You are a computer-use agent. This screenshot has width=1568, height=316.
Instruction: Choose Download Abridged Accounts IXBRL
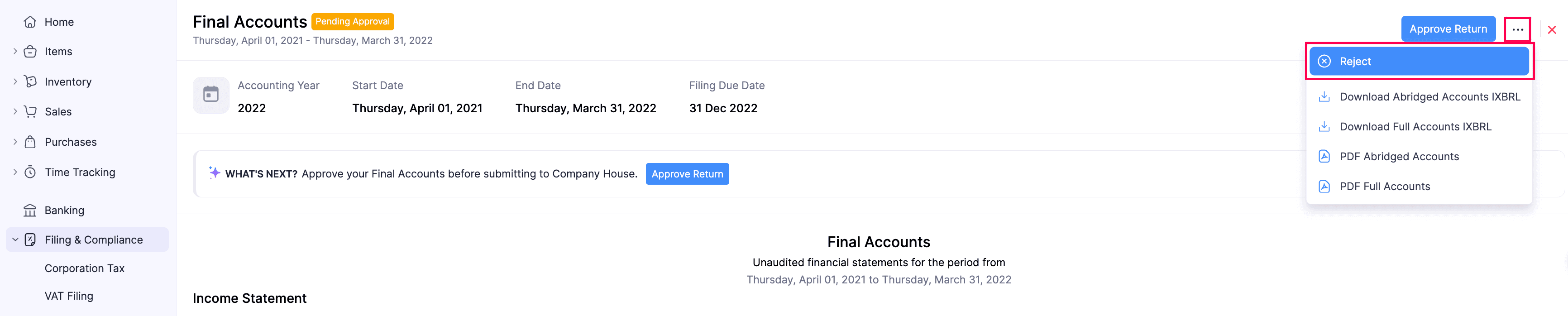[x=1429, y=97]
